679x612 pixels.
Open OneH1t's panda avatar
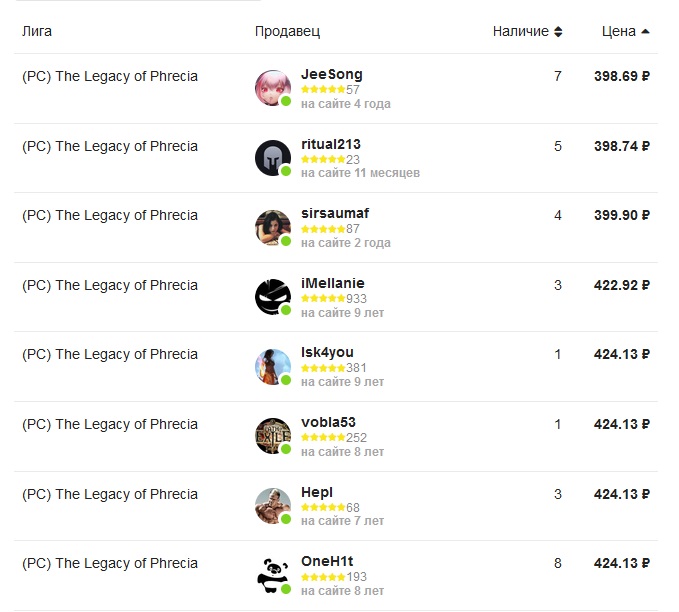click(272, 576)
